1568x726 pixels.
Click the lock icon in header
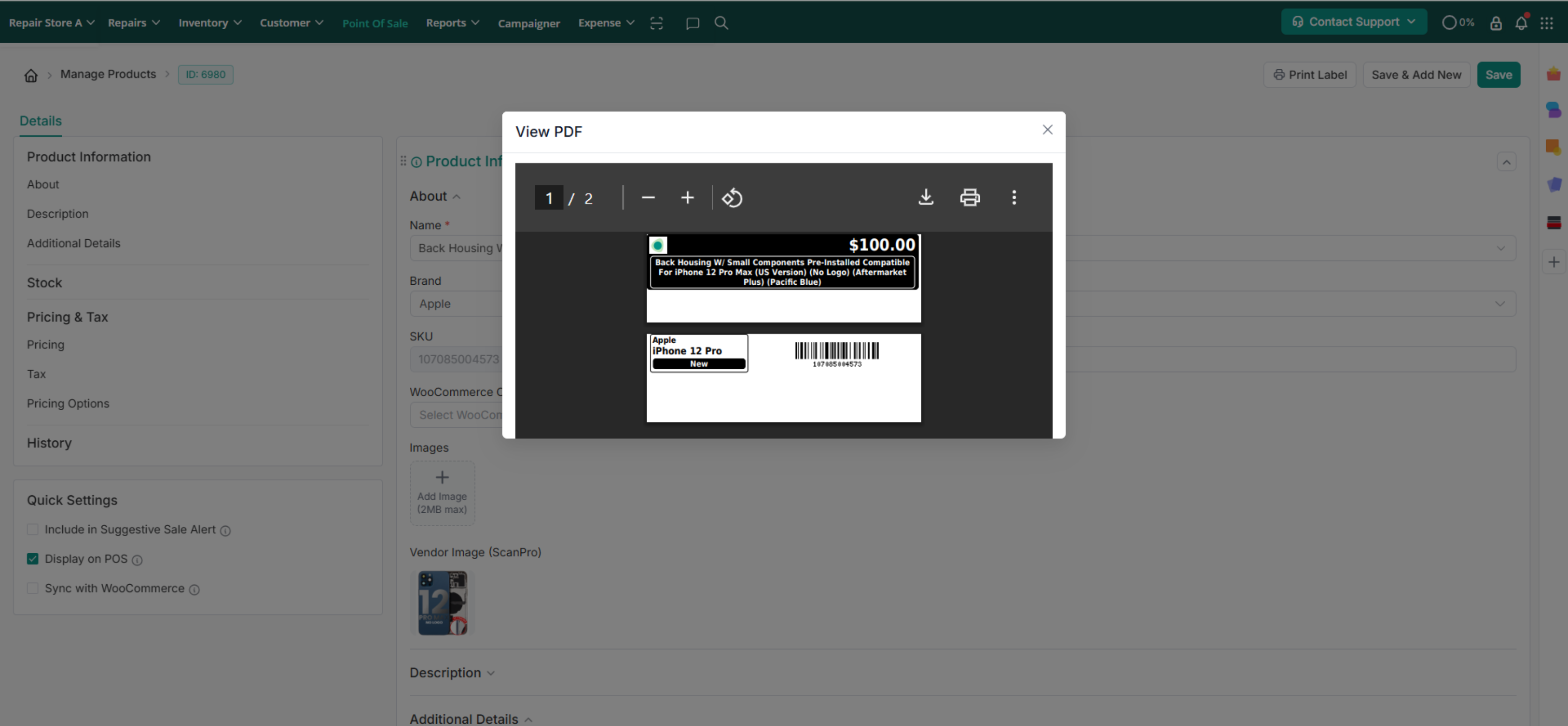pos(1495,23)
